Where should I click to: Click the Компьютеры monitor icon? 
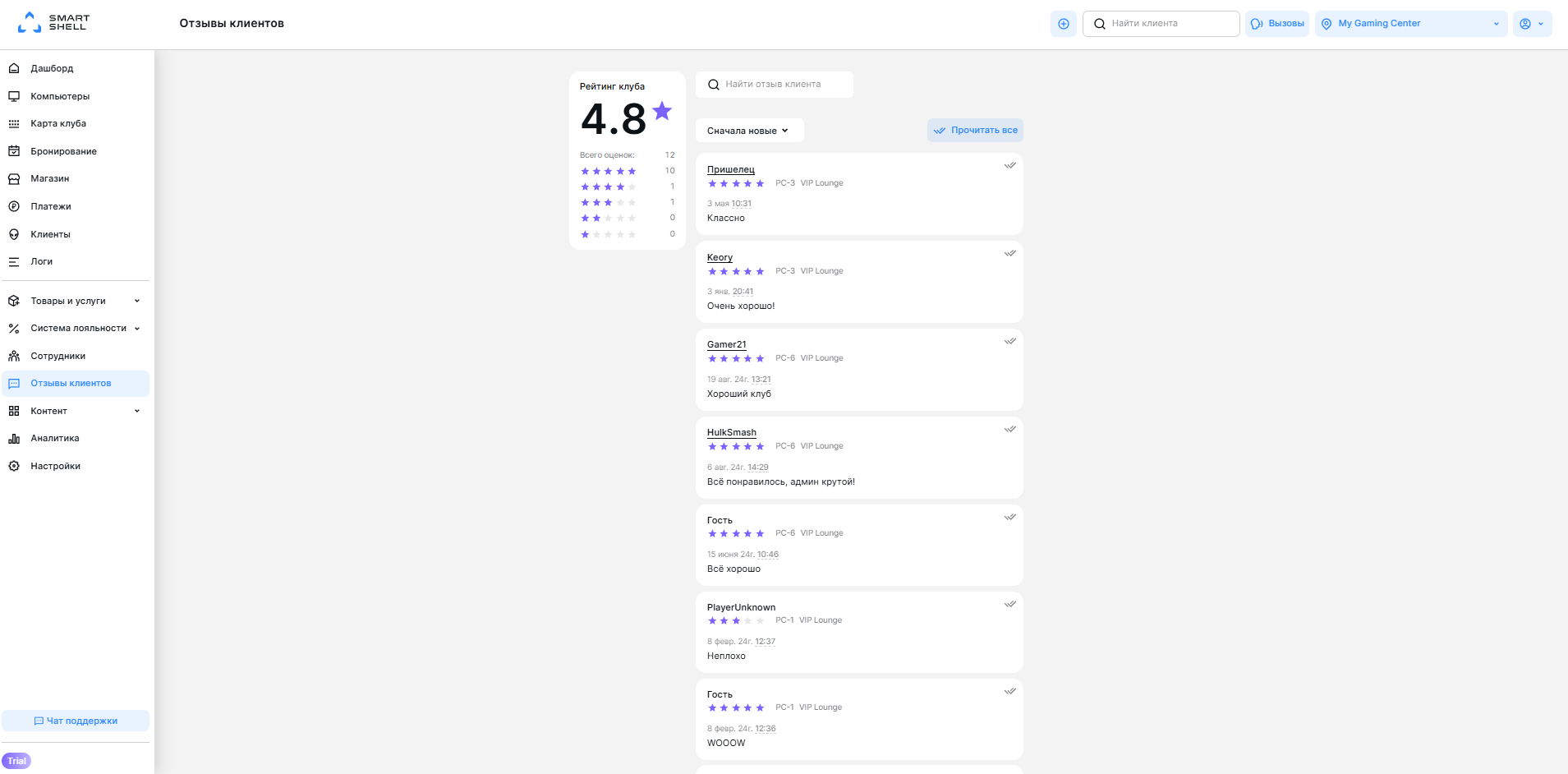click(x=14, y=96)
